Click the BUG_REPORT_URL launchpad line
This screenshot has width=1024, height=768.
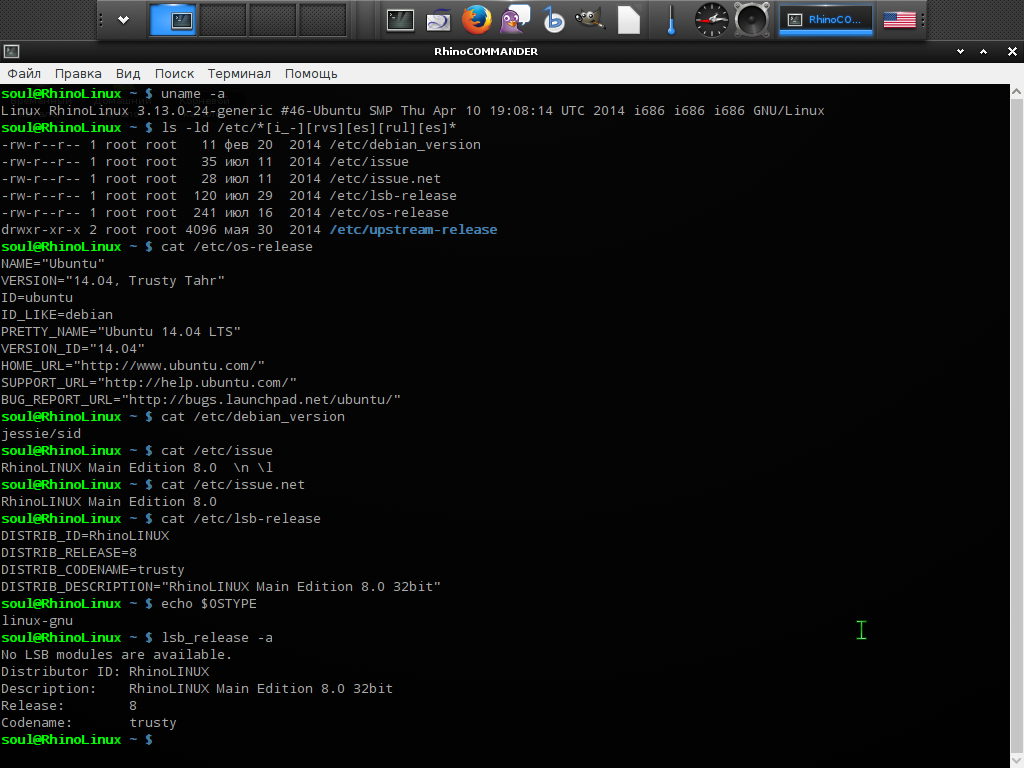click(x=200, y=399)
